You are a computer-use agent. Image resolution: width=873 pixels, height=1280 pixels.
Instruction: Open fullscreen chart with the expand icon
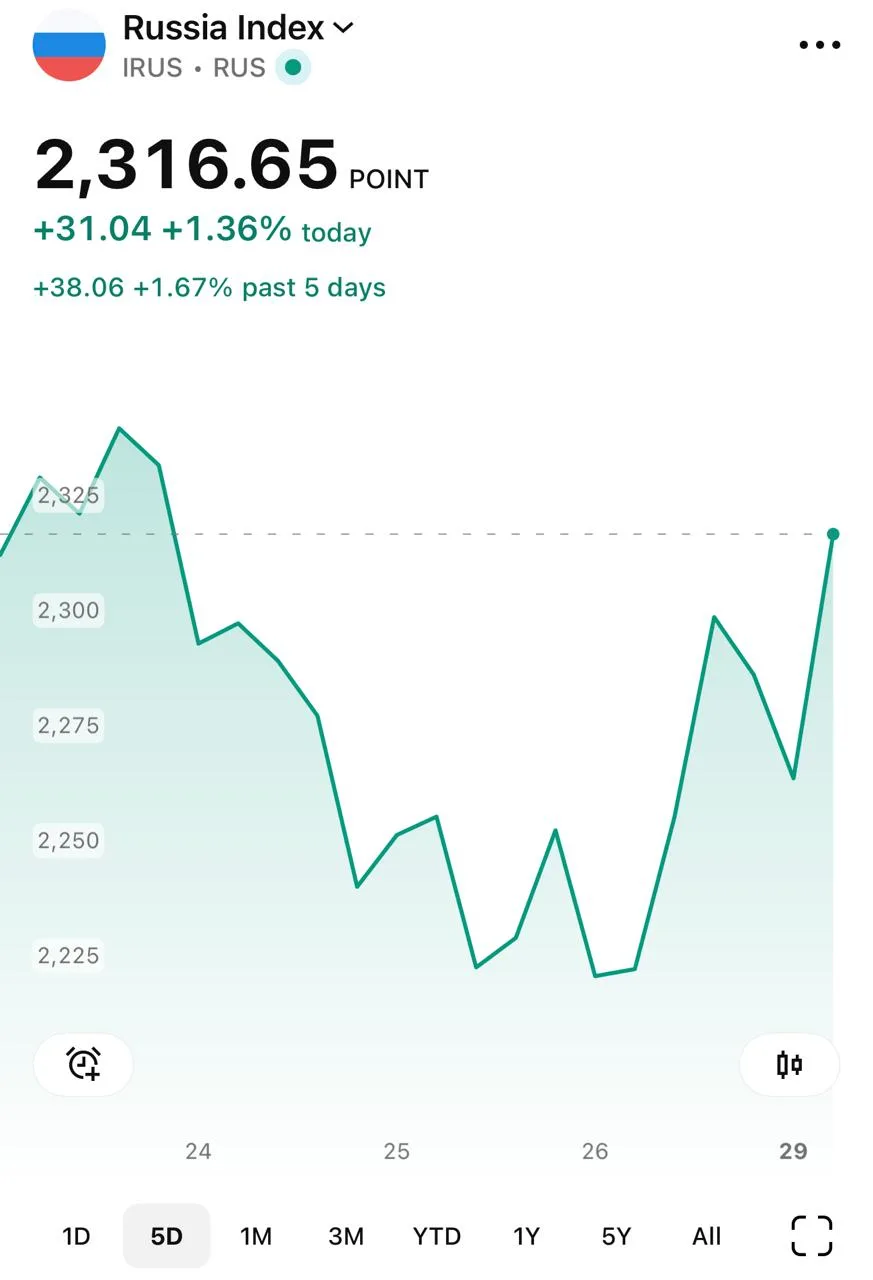tap(811, 1236)
